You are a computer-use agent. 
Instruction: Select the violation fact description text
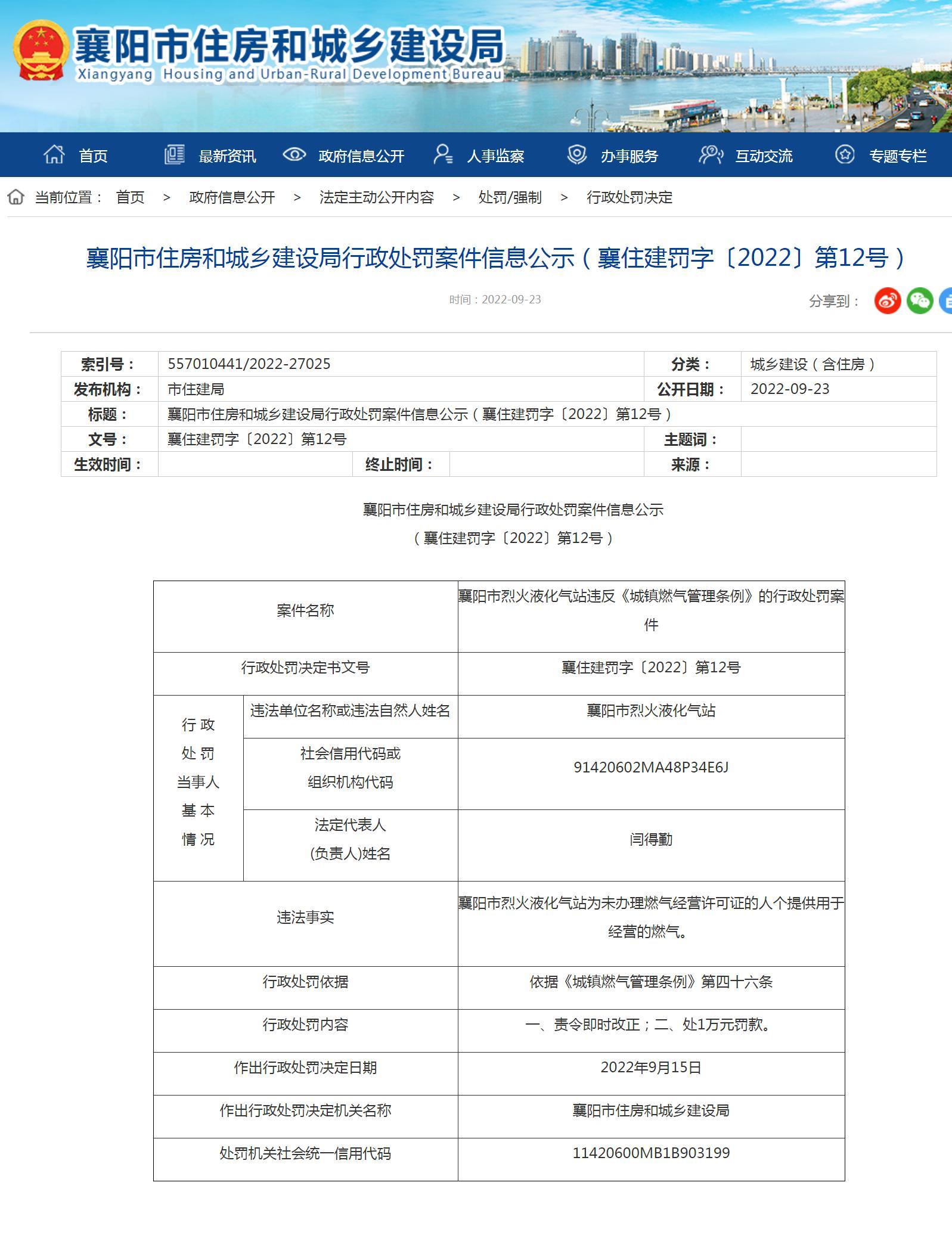pos(652,918)
